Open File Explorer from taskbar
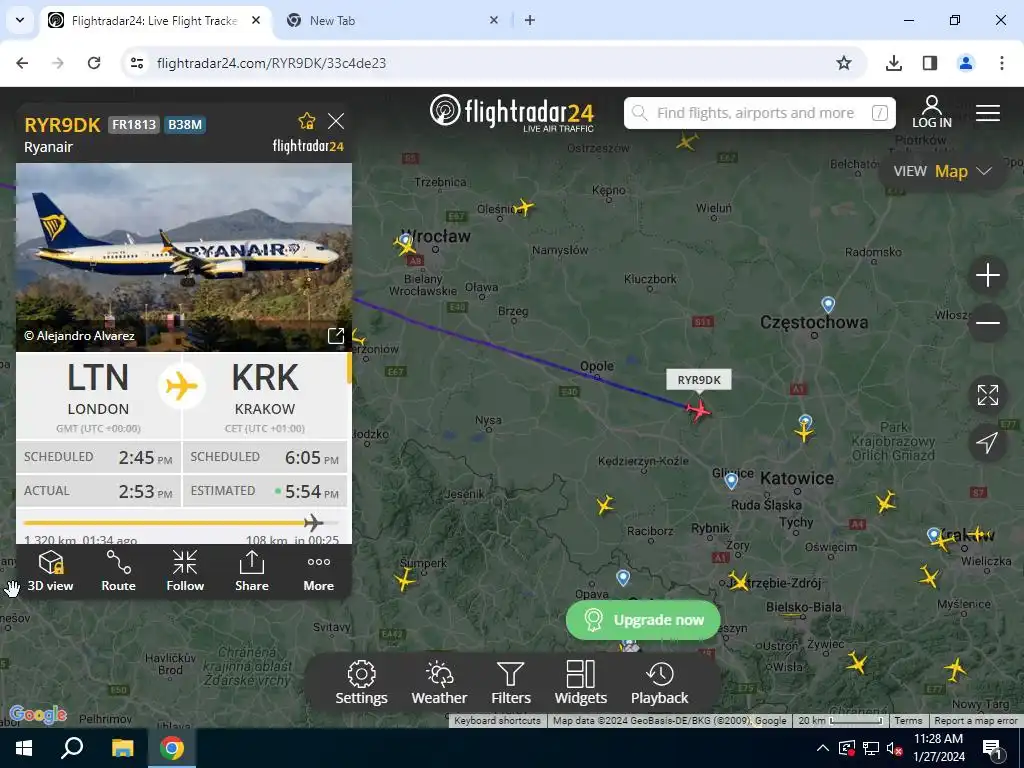 point(122,748)
